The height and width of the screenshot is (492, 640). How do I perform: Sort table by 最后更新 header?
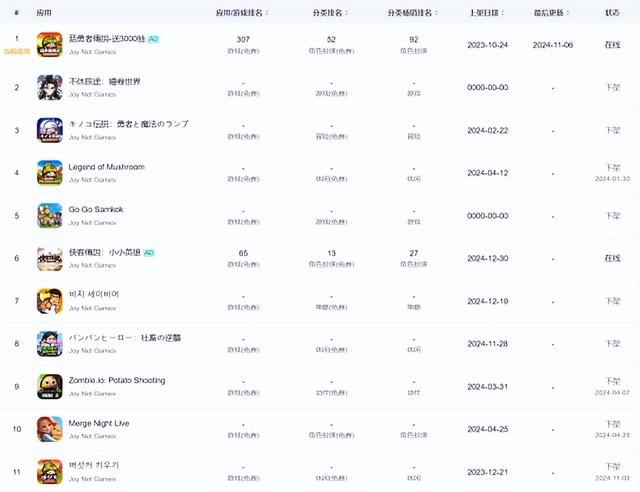coord(553,15)
